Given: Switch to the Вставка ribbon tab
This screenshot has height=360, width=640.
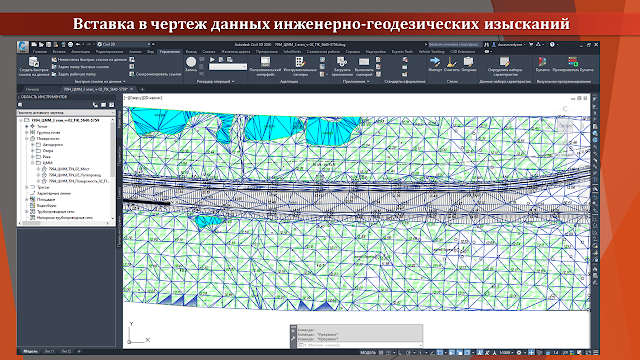Looking at the screenshot, I should pos(59,52).
